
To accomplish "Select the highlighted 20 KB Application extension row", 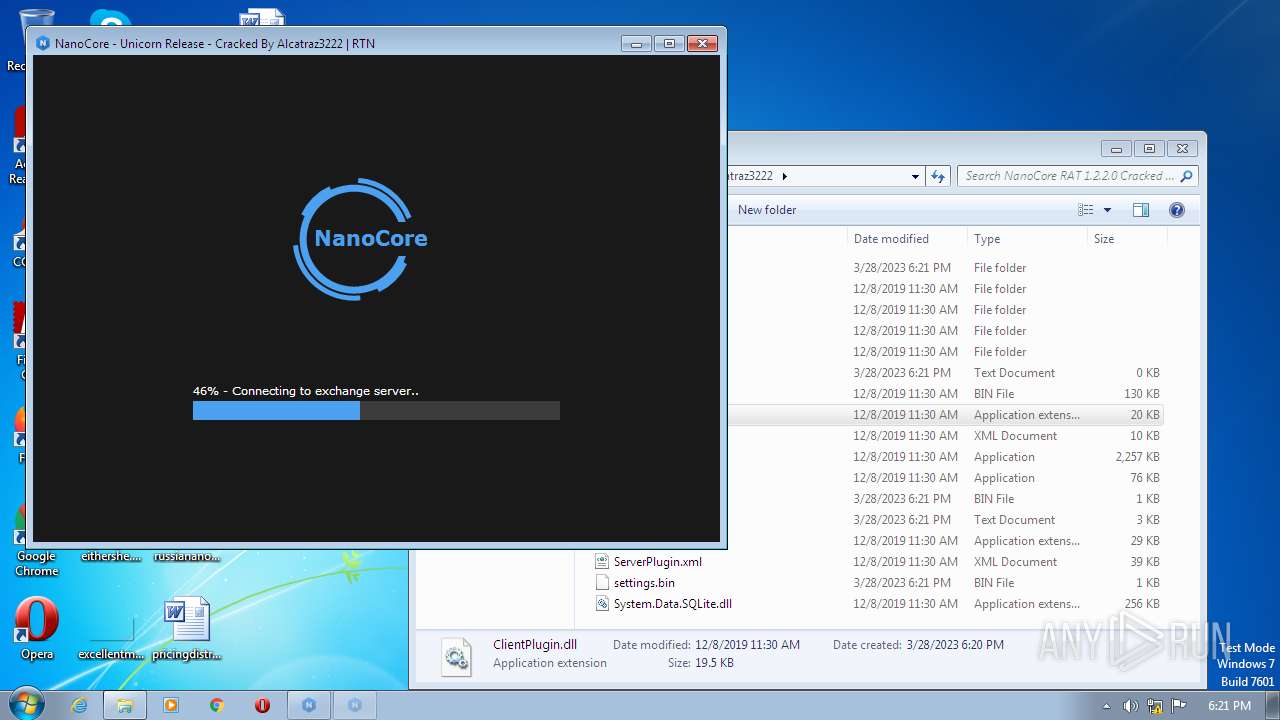I will tap(946, 415).
